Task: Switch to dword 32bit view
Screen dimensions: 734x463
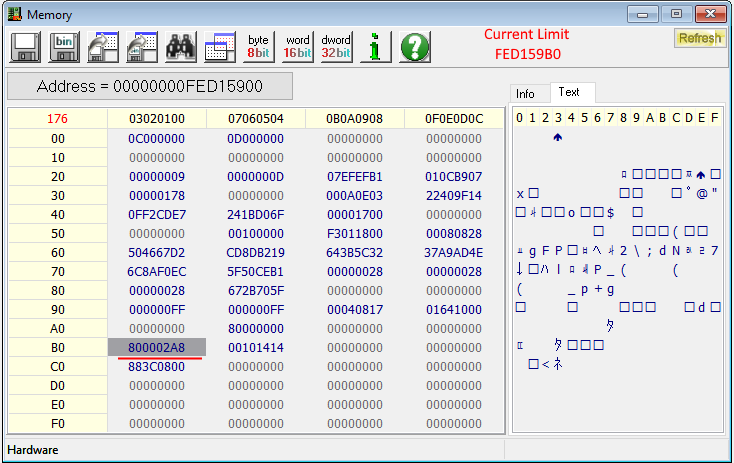Action: (336, 47)
